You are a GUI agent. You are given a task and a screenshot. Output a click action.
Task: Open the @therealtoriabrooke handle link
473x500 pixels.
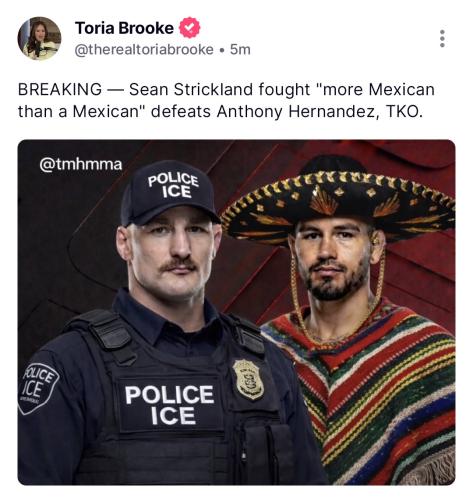(x=144, y=50)
